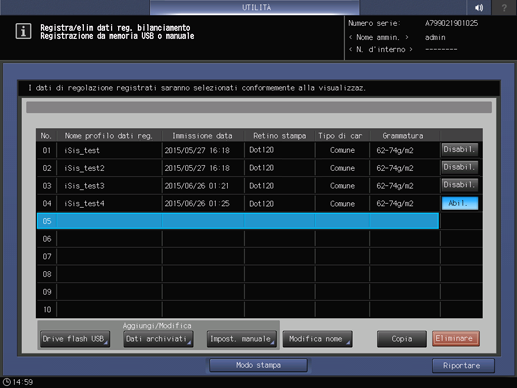This screenshot has height=388, width=517.
Task: Select empty row 07
Action: pyautogui.click(x=238, y=256)
